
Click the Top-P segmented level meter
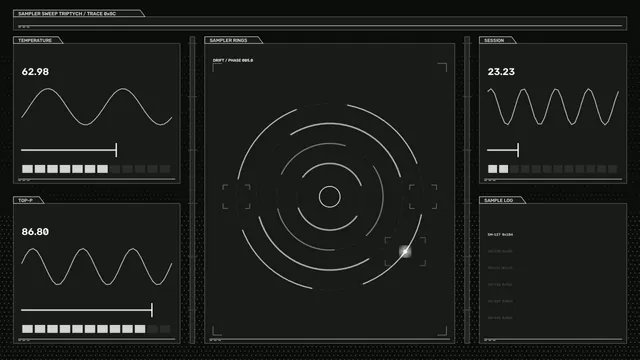click(x=96, y=329)
